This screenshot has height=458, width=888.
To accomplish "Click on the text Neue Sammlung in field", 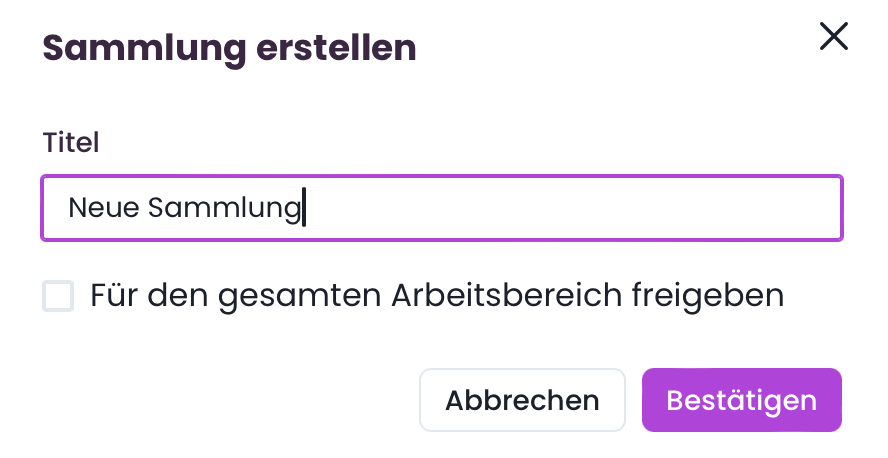I will (185, 208).
